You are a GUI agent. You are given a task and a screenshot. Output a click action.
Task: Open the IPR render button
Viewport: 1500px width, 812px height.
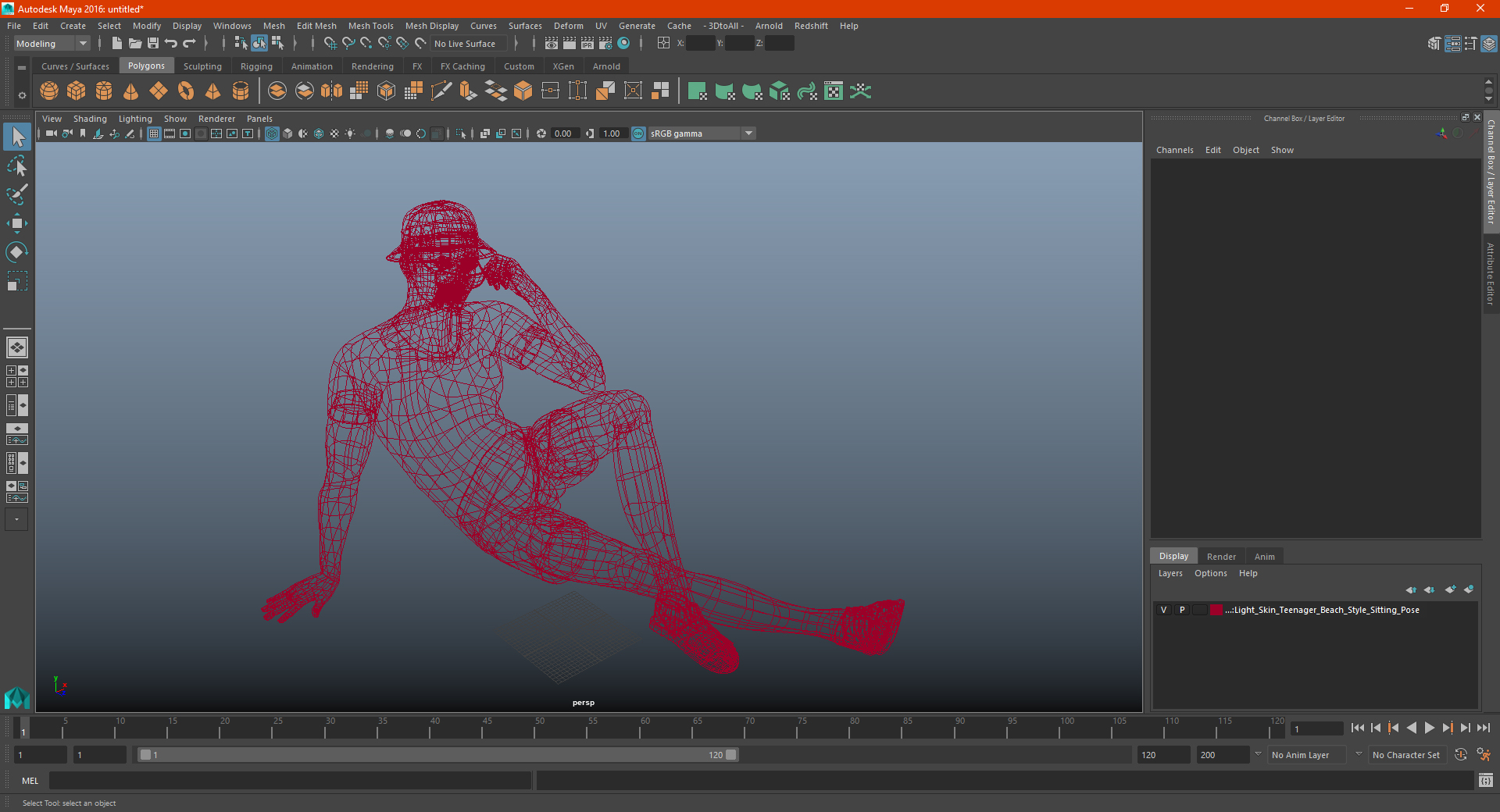click(587, 44)
